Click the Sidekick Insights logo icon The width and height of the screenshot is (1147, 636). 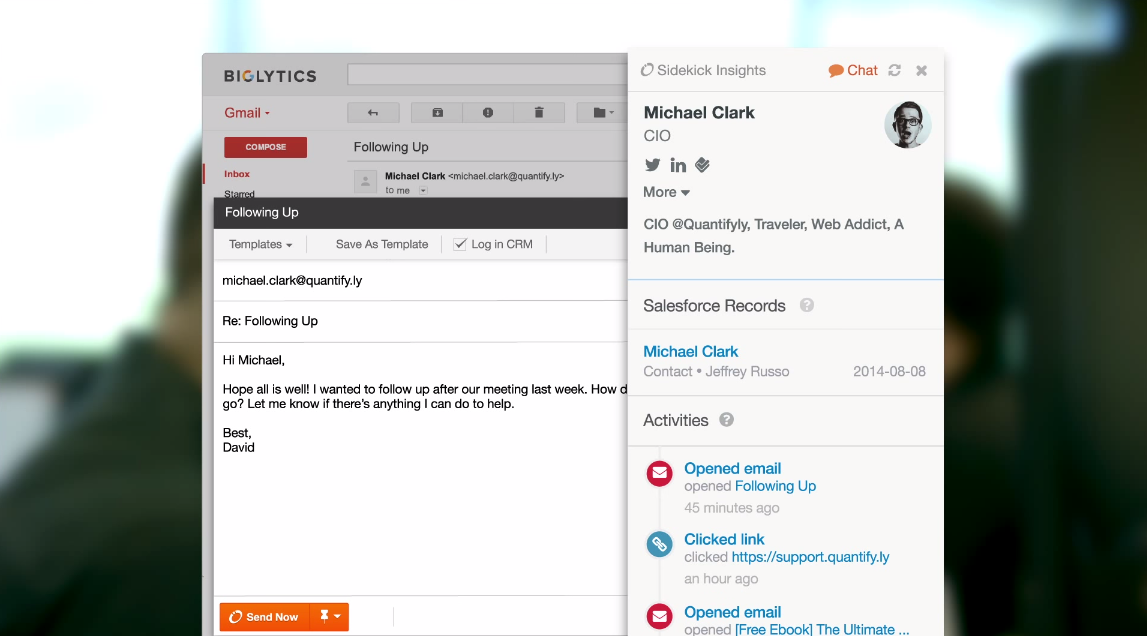click(647, 70)
